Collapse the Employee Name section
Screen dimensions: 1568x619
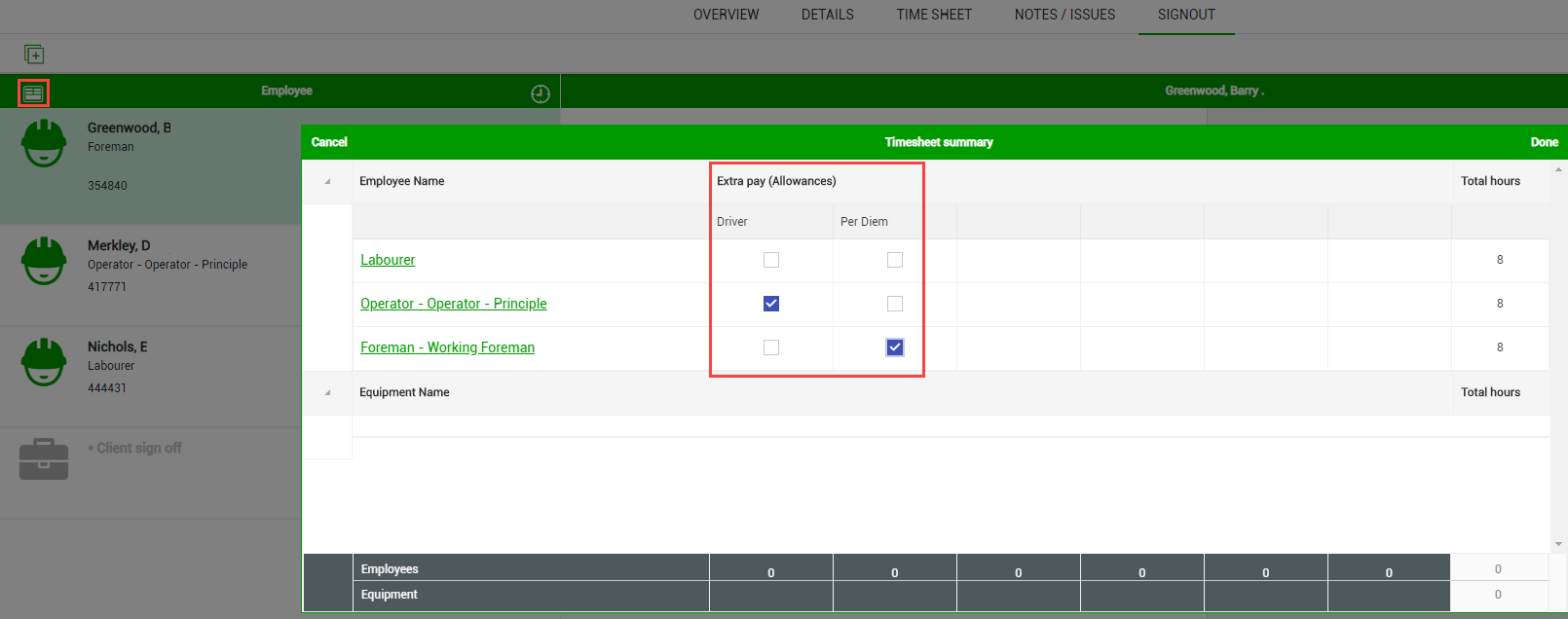coord(327,182)
